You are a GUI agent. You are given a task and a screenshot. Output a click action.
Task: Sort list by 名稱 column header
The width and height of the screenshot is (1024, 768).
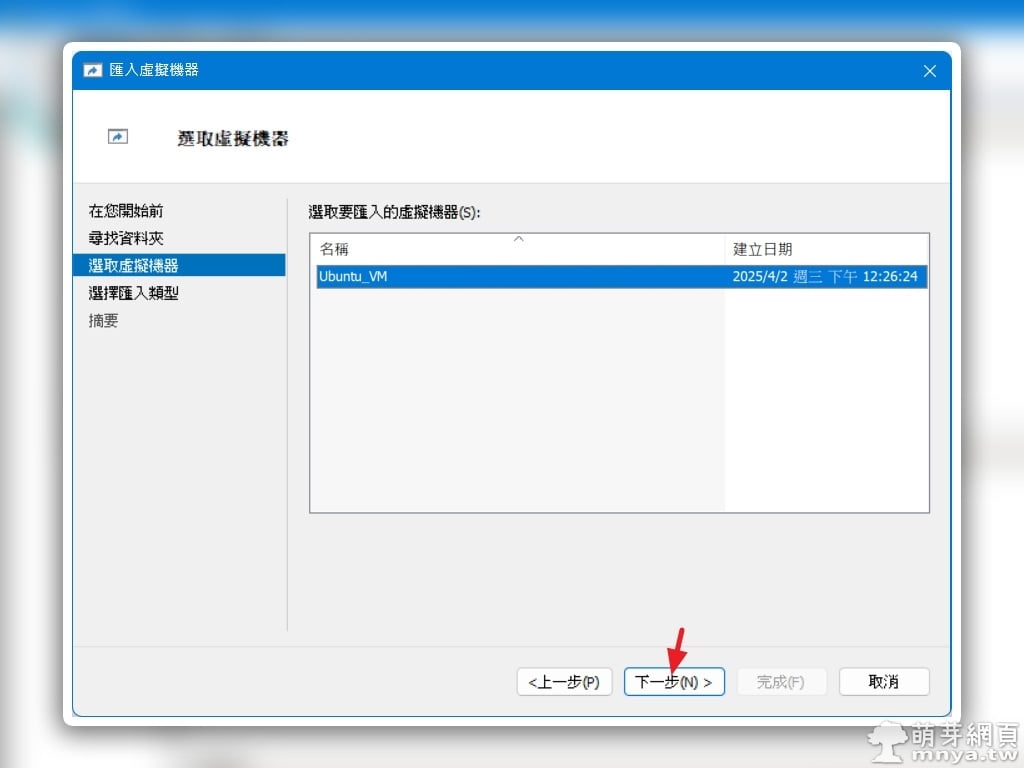coord(335,249)
